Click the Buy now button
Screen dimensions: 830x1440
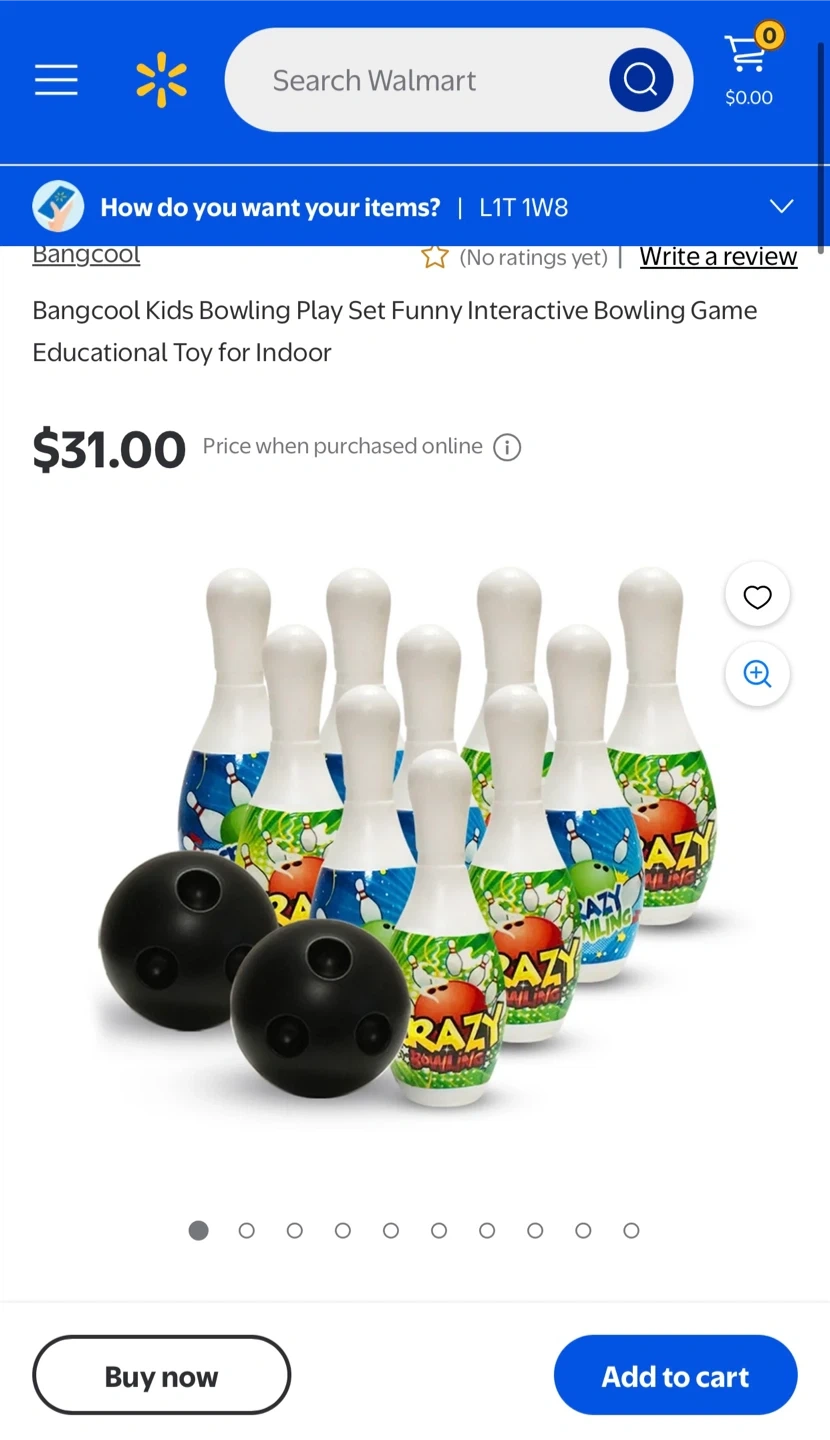161,1375
